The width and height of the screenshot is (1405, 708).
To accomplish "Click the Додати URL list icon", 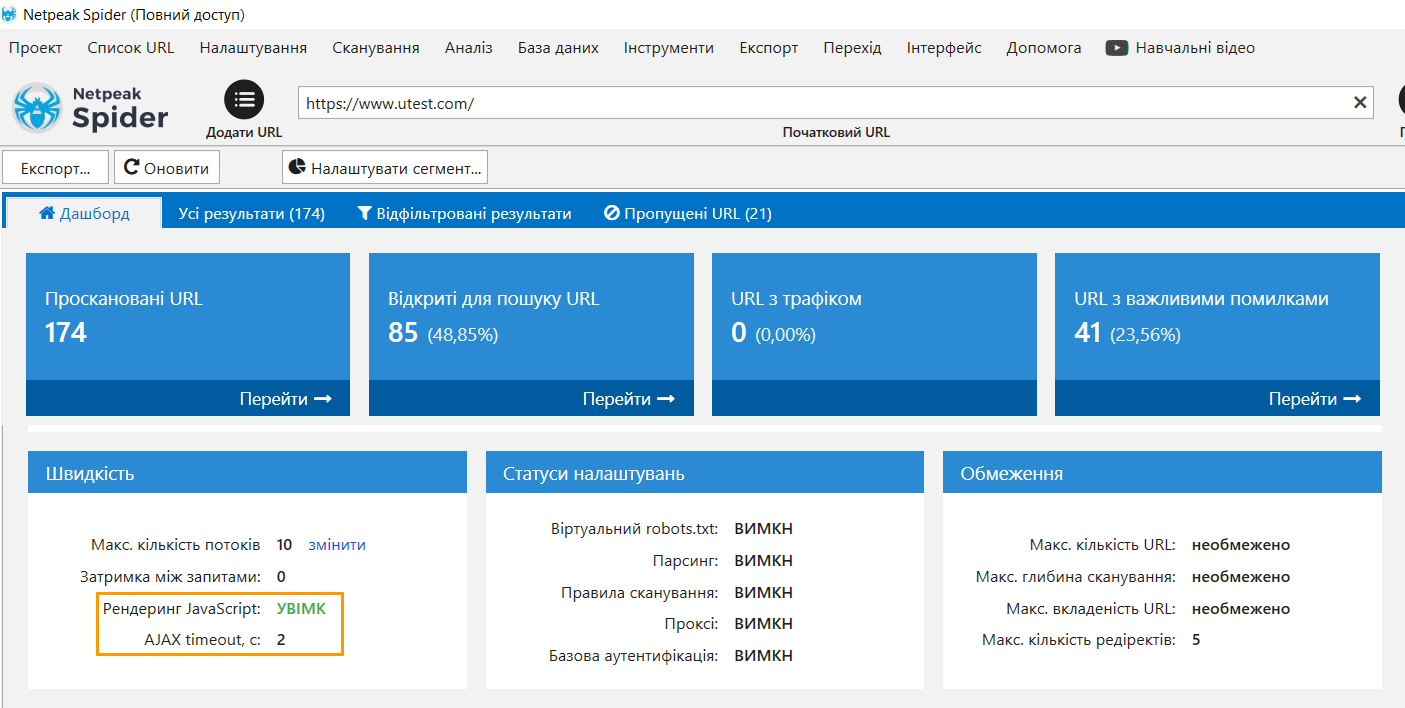I will pyautogui.click(x=244, y=100).
